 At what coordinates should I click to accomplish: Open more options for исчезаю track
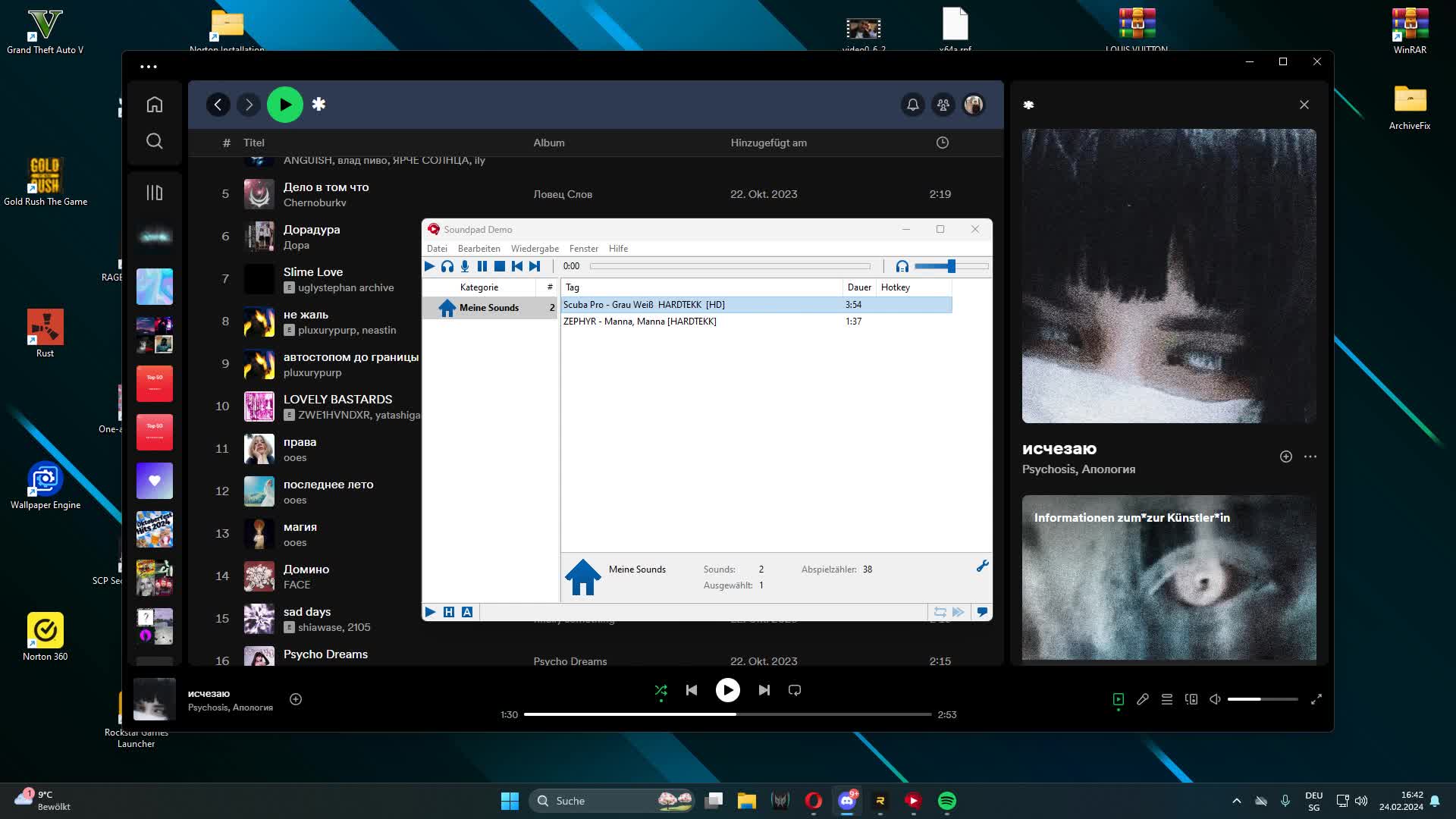pos(1310,457)
